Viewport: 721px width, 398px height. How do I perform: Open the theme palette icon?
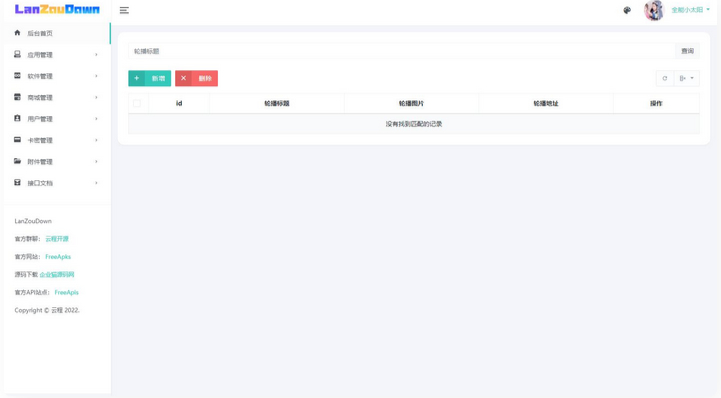[x=627, y=10]
